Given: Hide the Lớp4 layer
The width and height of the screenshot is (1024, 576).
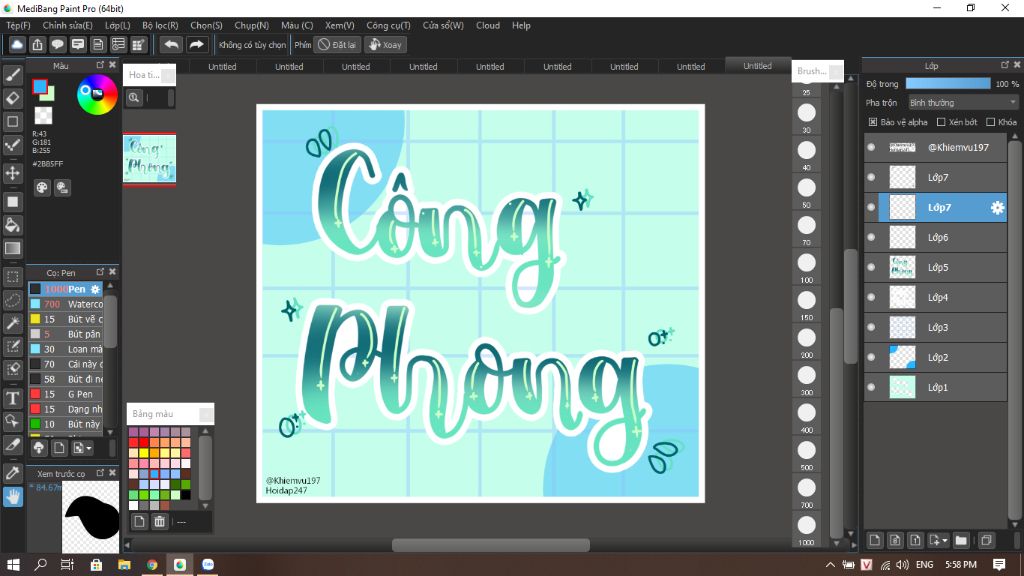Looking at the screenshot, I should pos(871,297).
